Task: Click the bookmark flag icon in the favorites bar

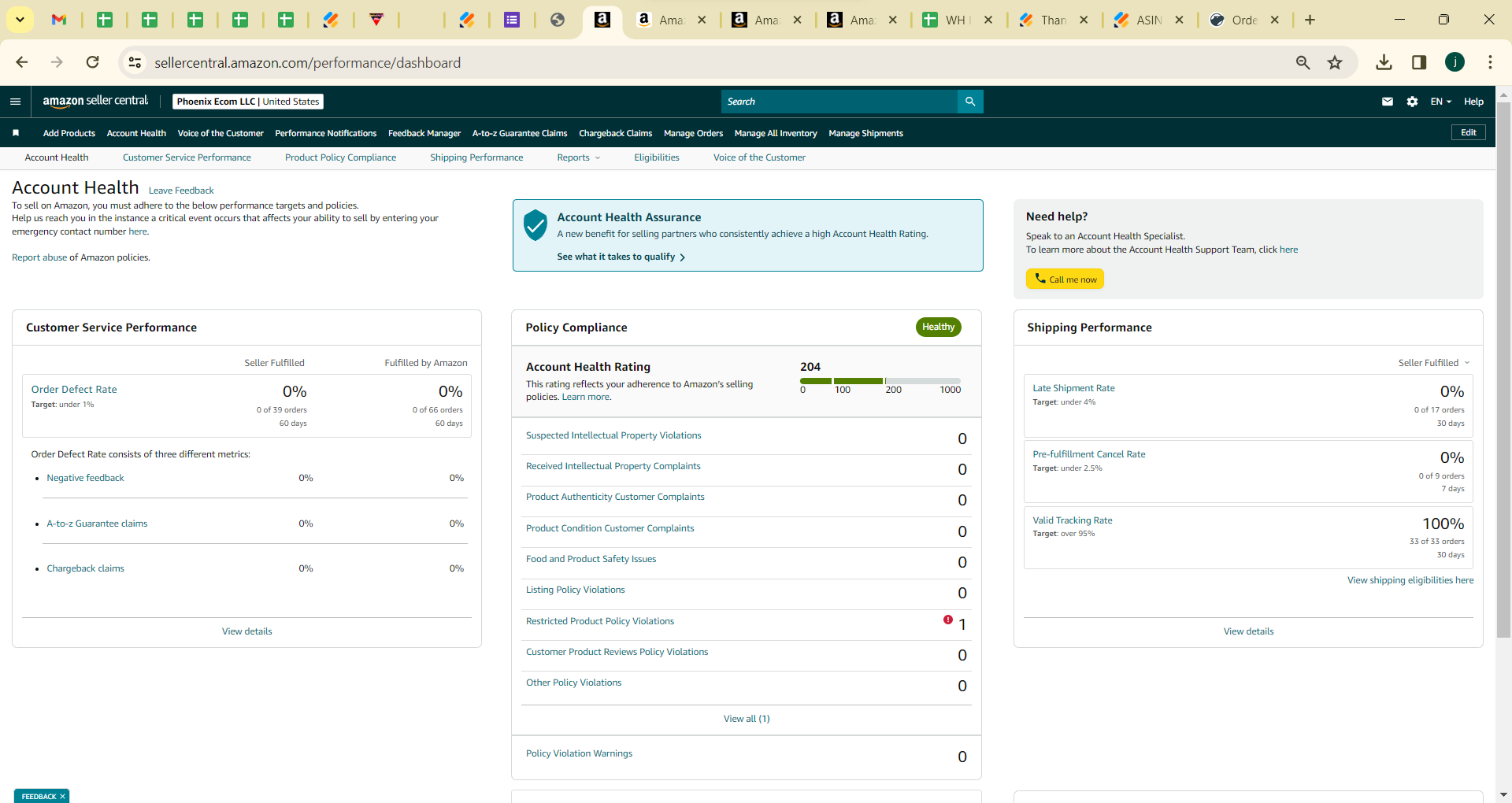Action: [16, 133]
